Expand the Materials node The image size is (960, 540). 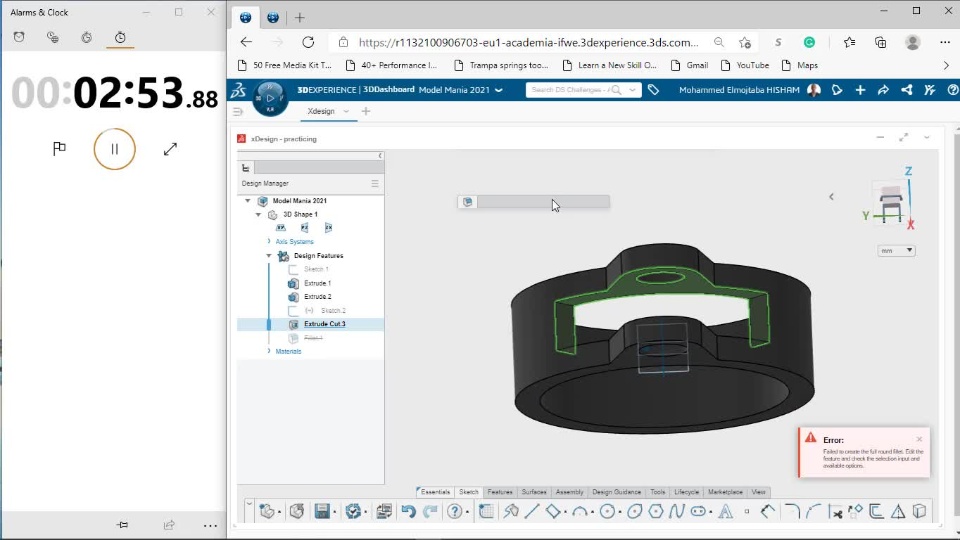click(269, 351)
